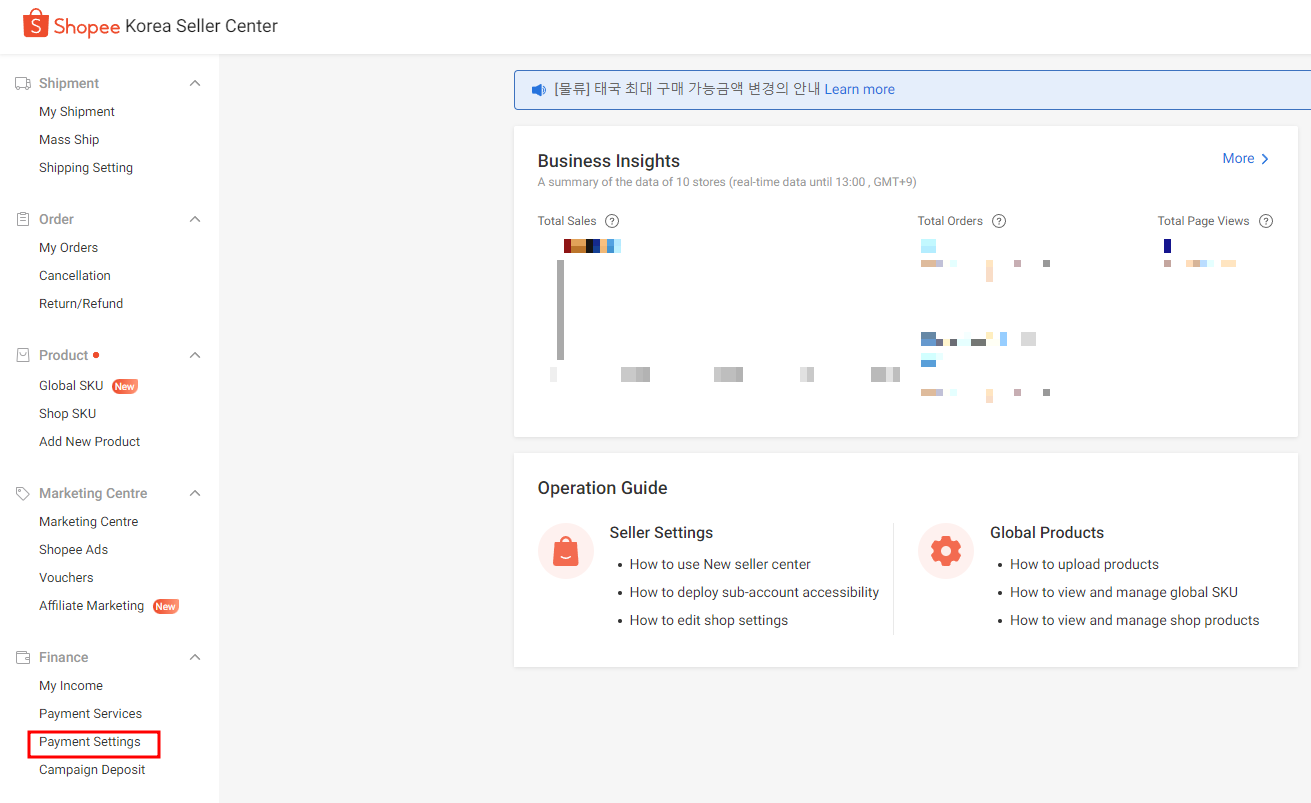1311x803 pixels.
Task: Open How to view and manage shop products
Action: coord(1135,620)
